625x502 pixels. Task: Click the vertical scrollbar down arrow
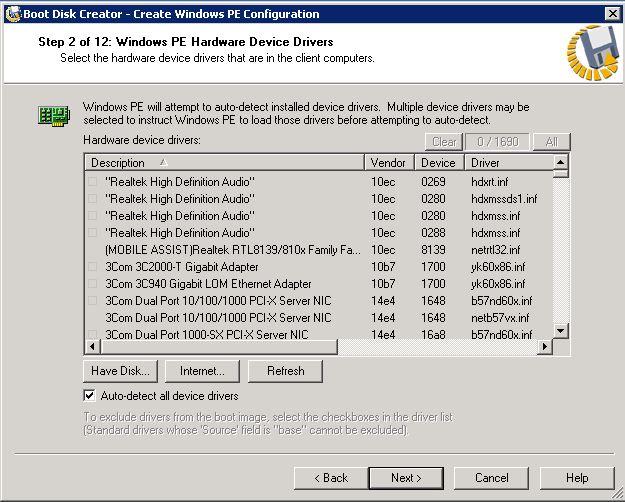(561, 331)
